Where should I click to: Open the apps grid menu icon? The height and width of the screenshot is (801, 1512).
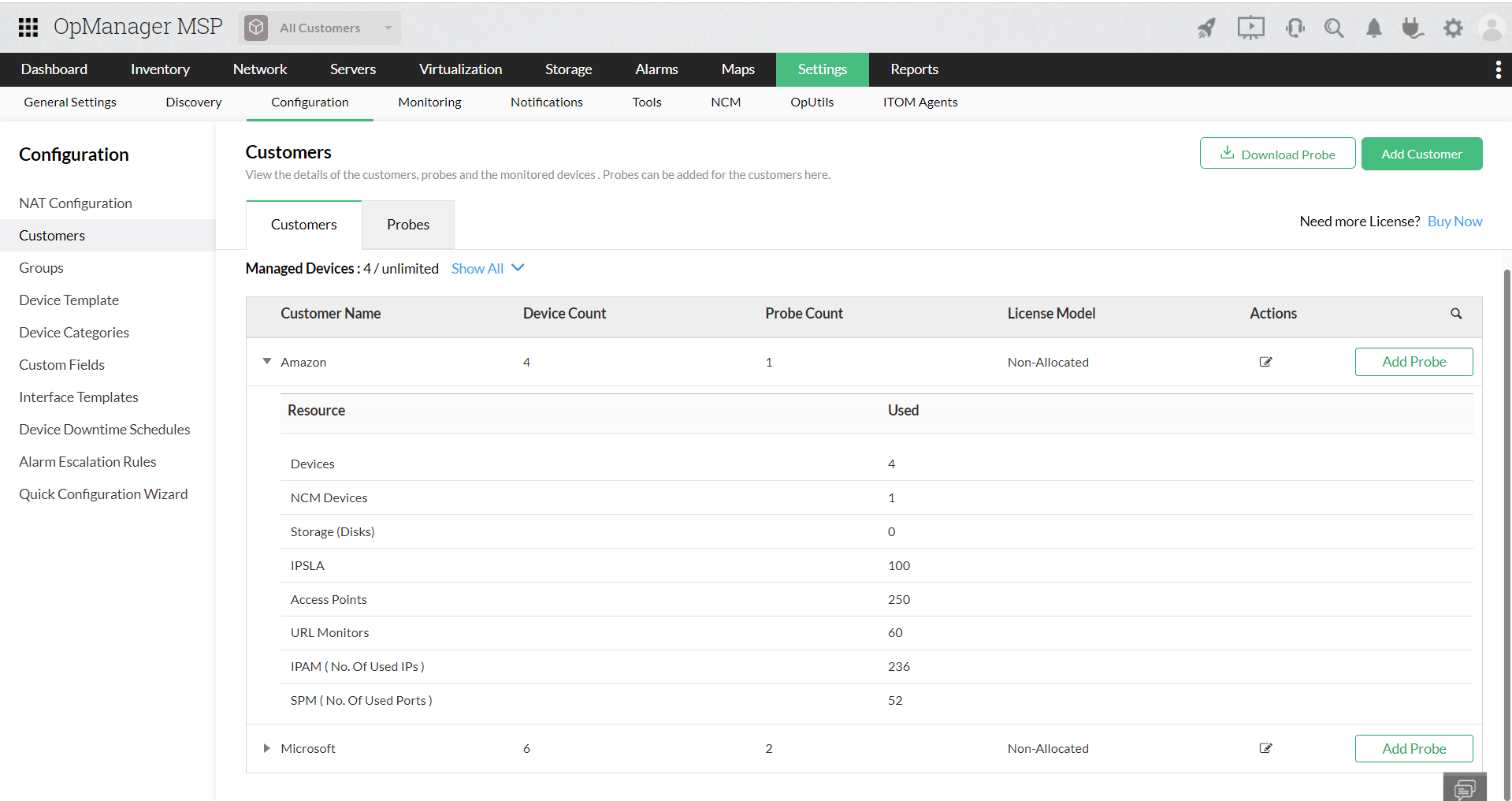pos(28,28)
